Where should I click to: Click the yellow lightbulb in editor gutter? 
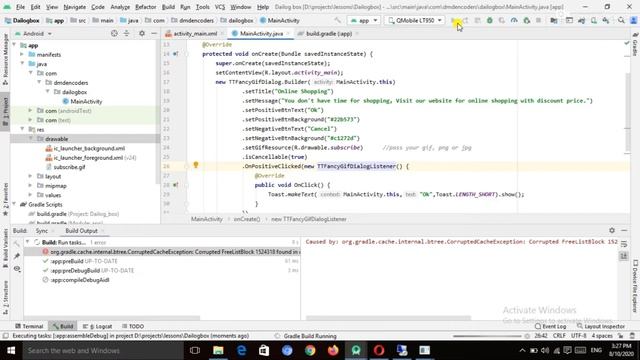(x=196, y=165)
